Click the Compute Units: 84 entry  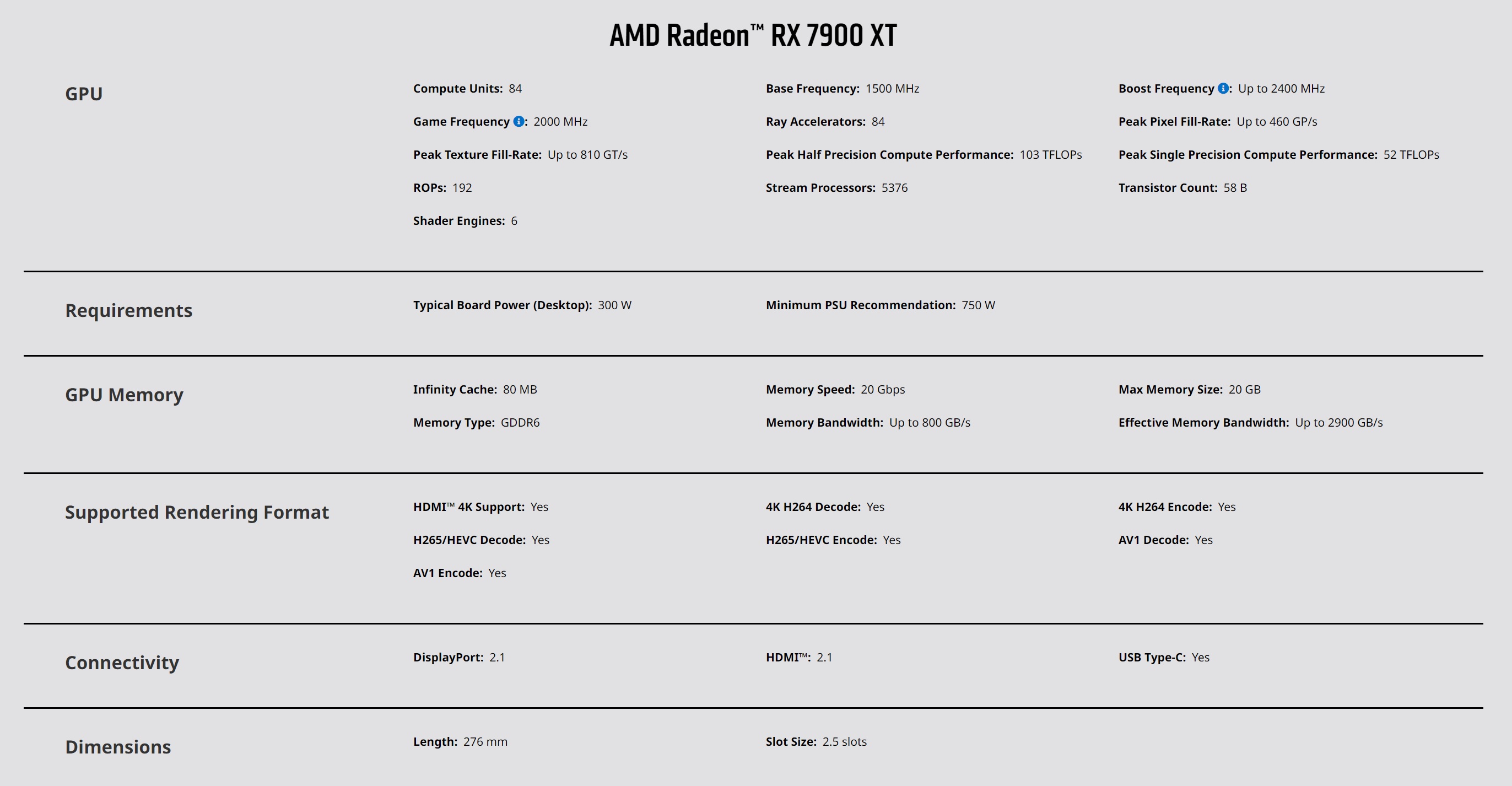(x=467, y=89)
